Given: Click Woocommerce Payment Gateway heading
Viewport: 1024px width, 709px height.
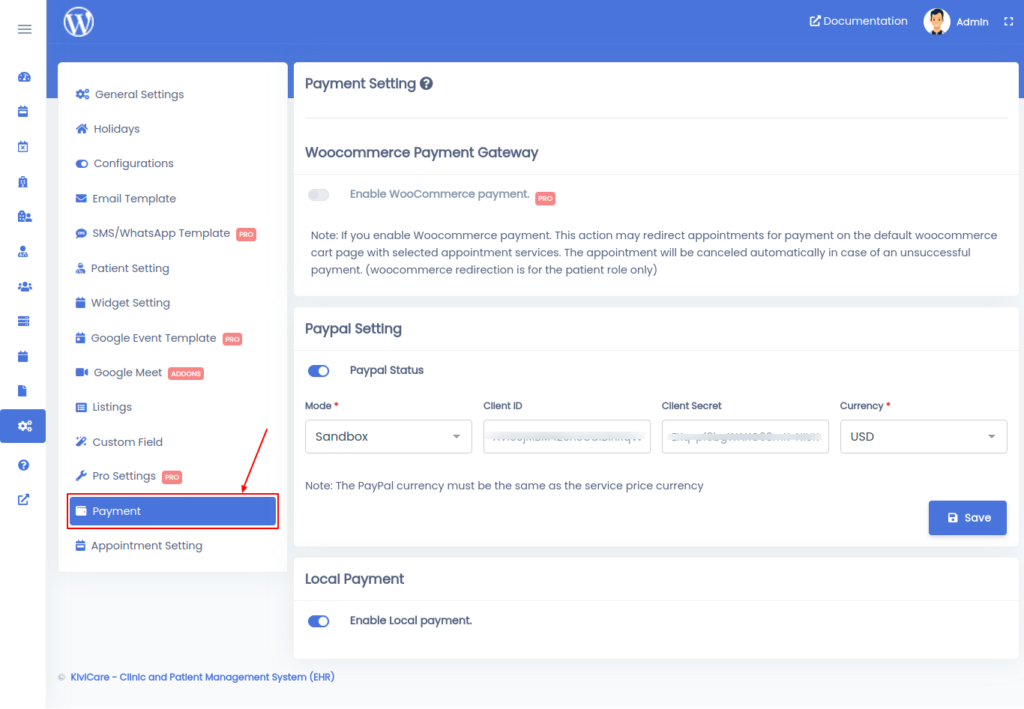Looking at the screenshot, I should pos(421,152).
